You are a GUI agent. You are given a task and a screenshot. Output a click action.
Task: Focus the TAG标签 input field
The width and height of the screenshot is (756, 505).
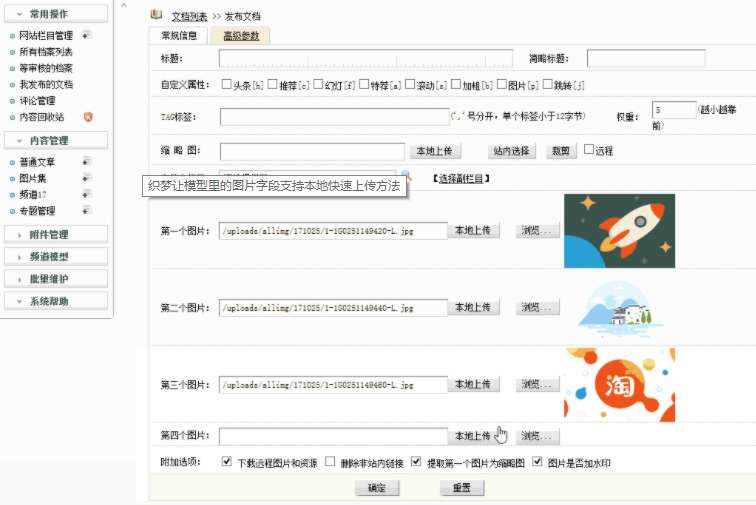(x=334, y=117)
